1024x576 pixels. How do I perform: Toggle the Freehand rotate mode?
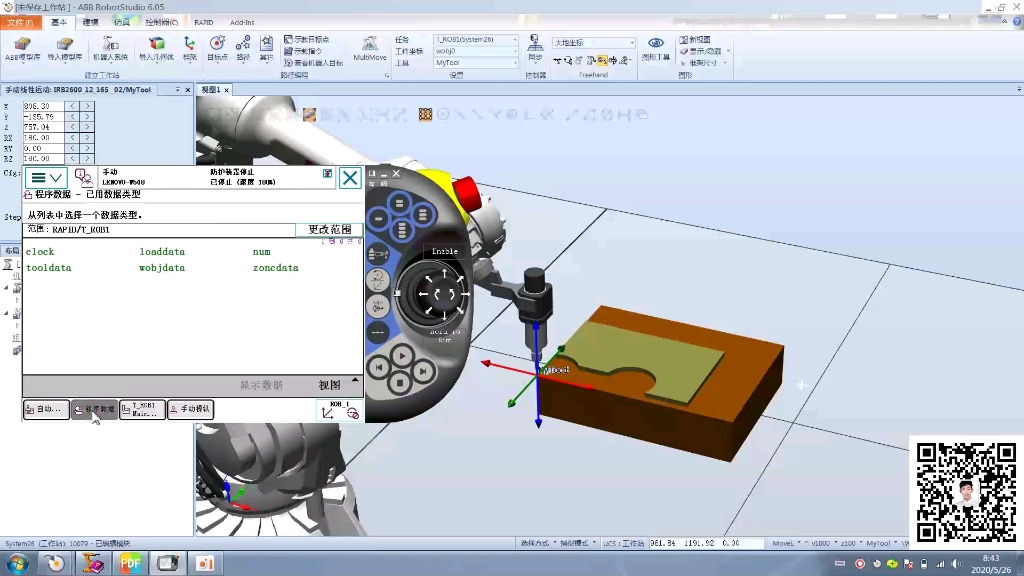(569, 61)
